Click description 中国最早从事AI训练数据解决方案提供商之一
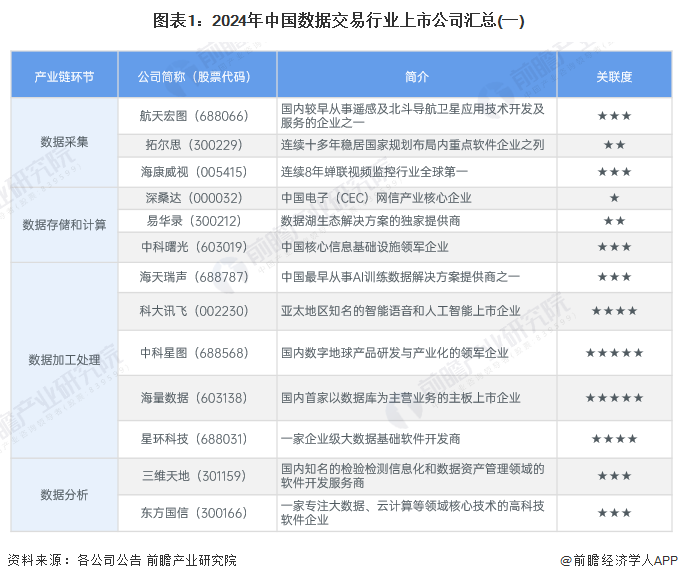 (400, 277)
